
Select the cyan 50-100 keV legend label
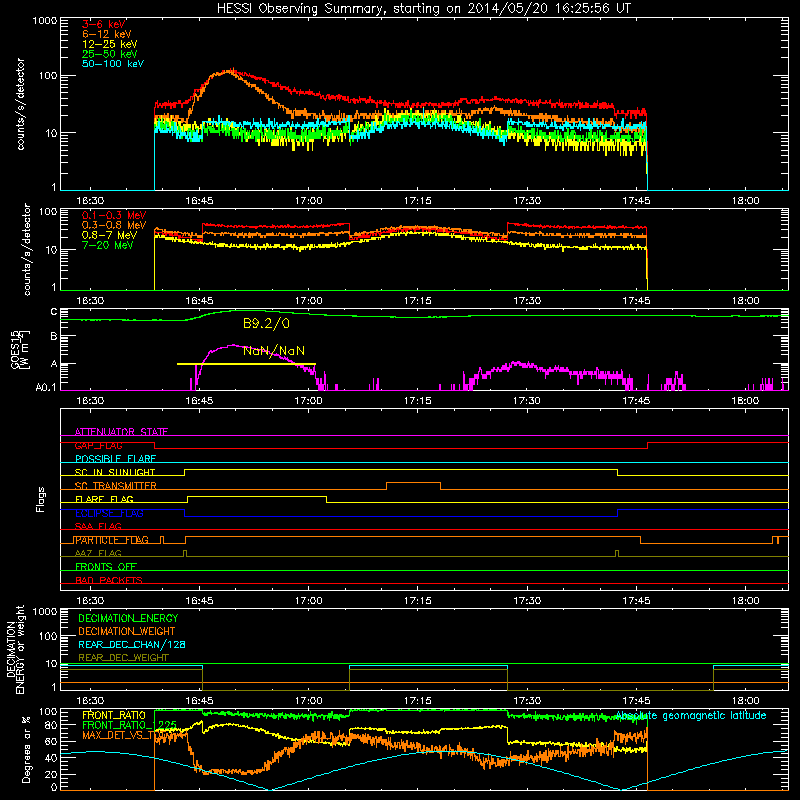113,64
